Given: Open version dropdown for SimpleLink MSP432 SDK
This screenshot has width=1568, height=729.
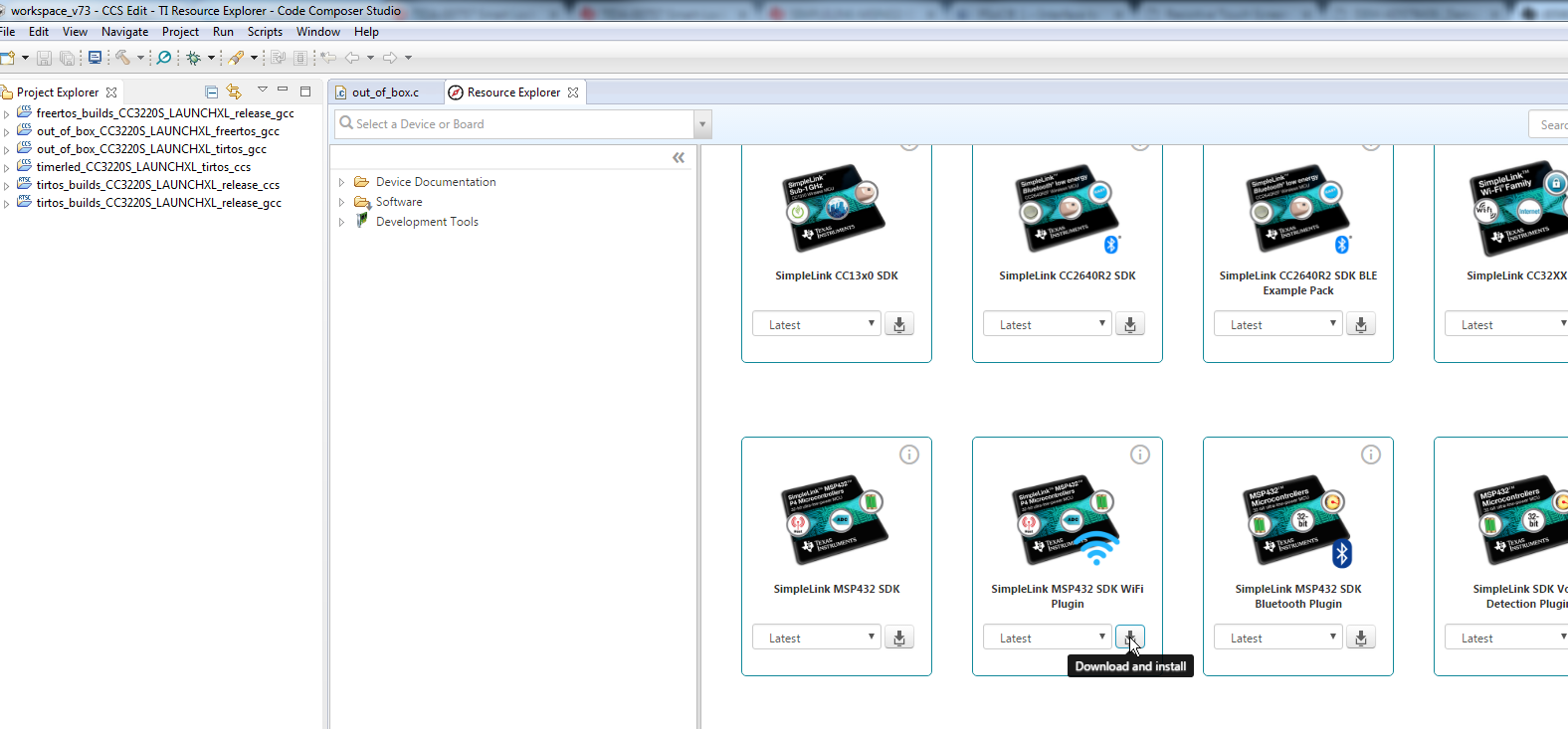Looking at the screenshot, I should point(817,638).
